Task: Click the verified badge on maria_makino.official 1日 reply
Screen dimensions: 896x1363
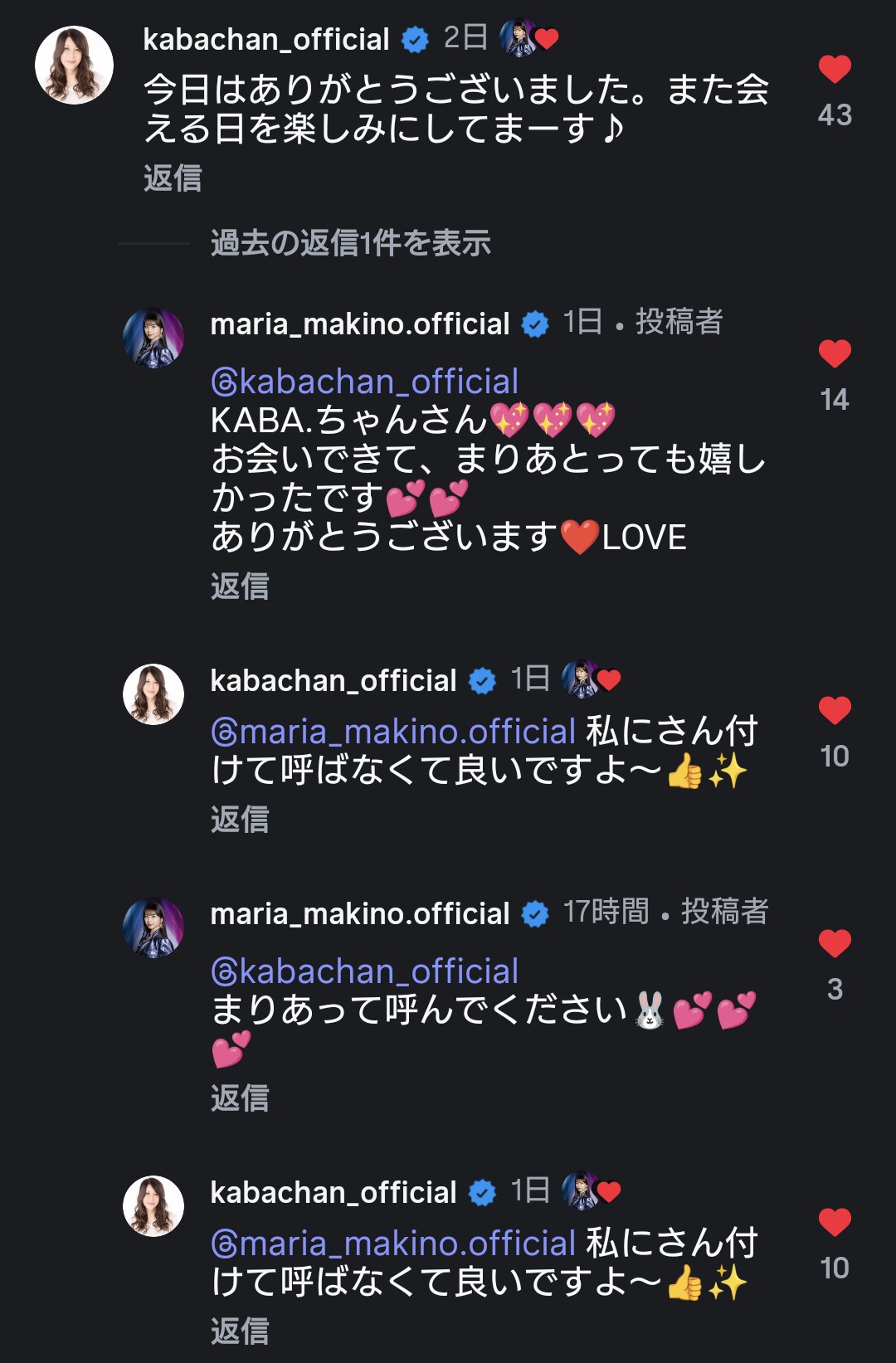Action: (535, 324)
